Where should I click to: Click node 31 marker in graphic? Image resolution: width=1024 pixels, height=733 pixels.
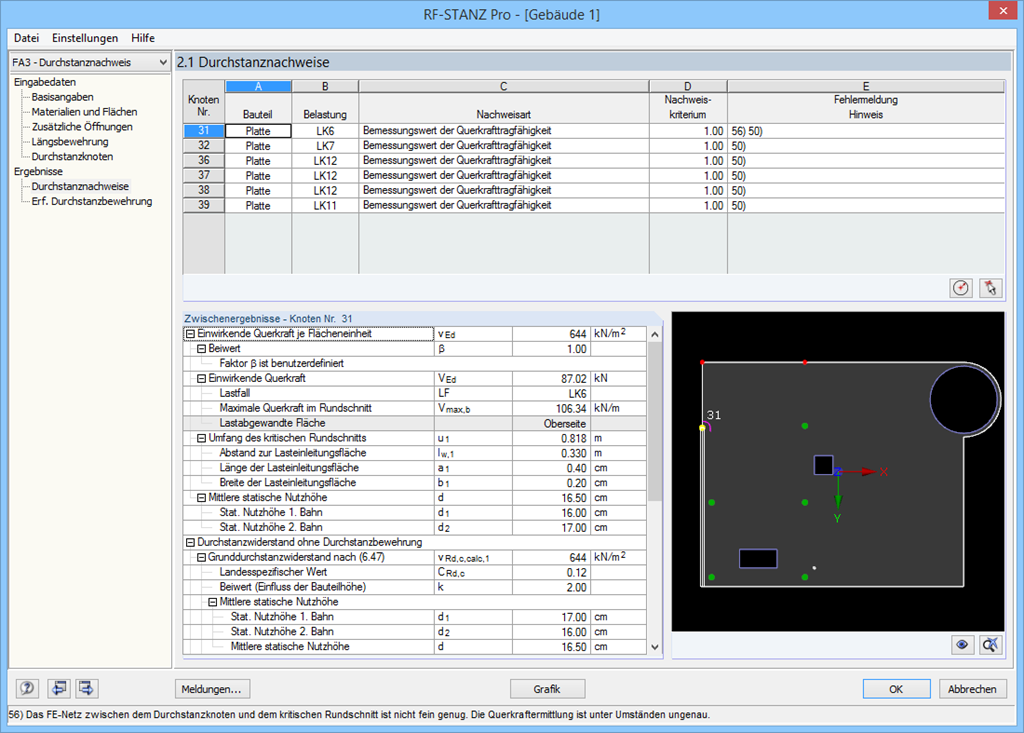point(703,428)
